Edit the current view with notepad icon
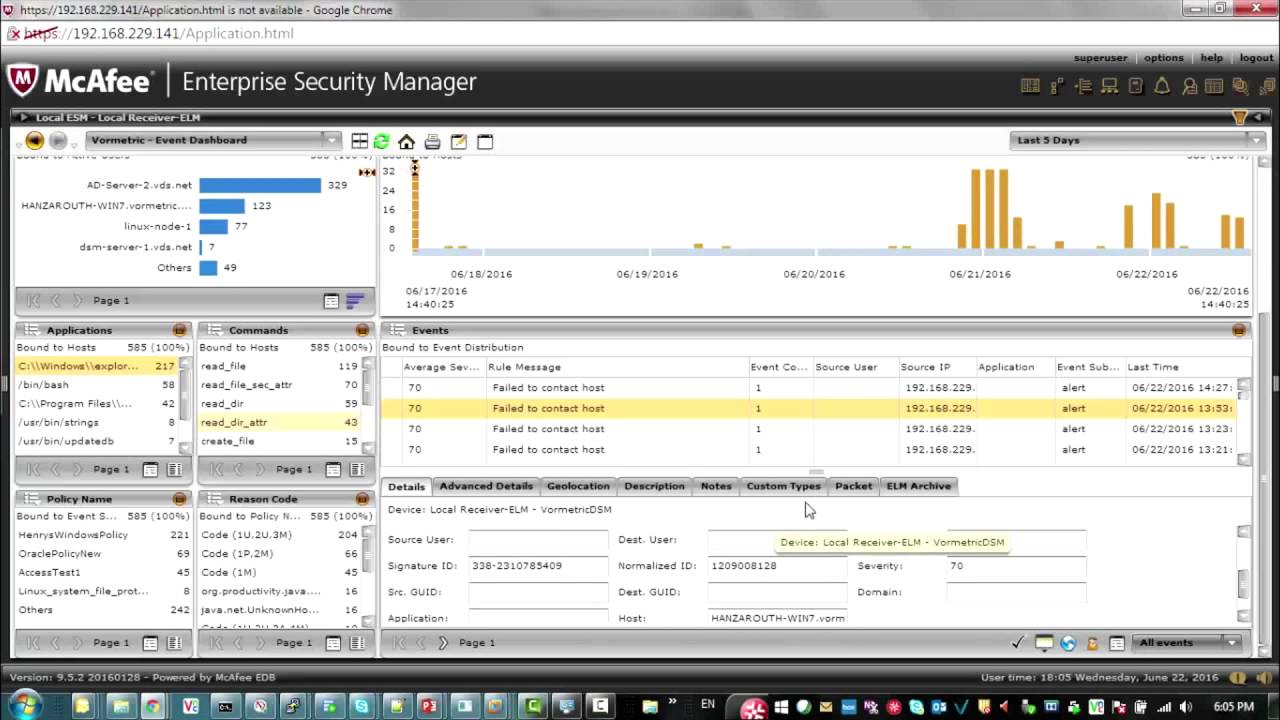Viewport: 1280px width, 720px height. pyautogui.click(x=459, y=141)
